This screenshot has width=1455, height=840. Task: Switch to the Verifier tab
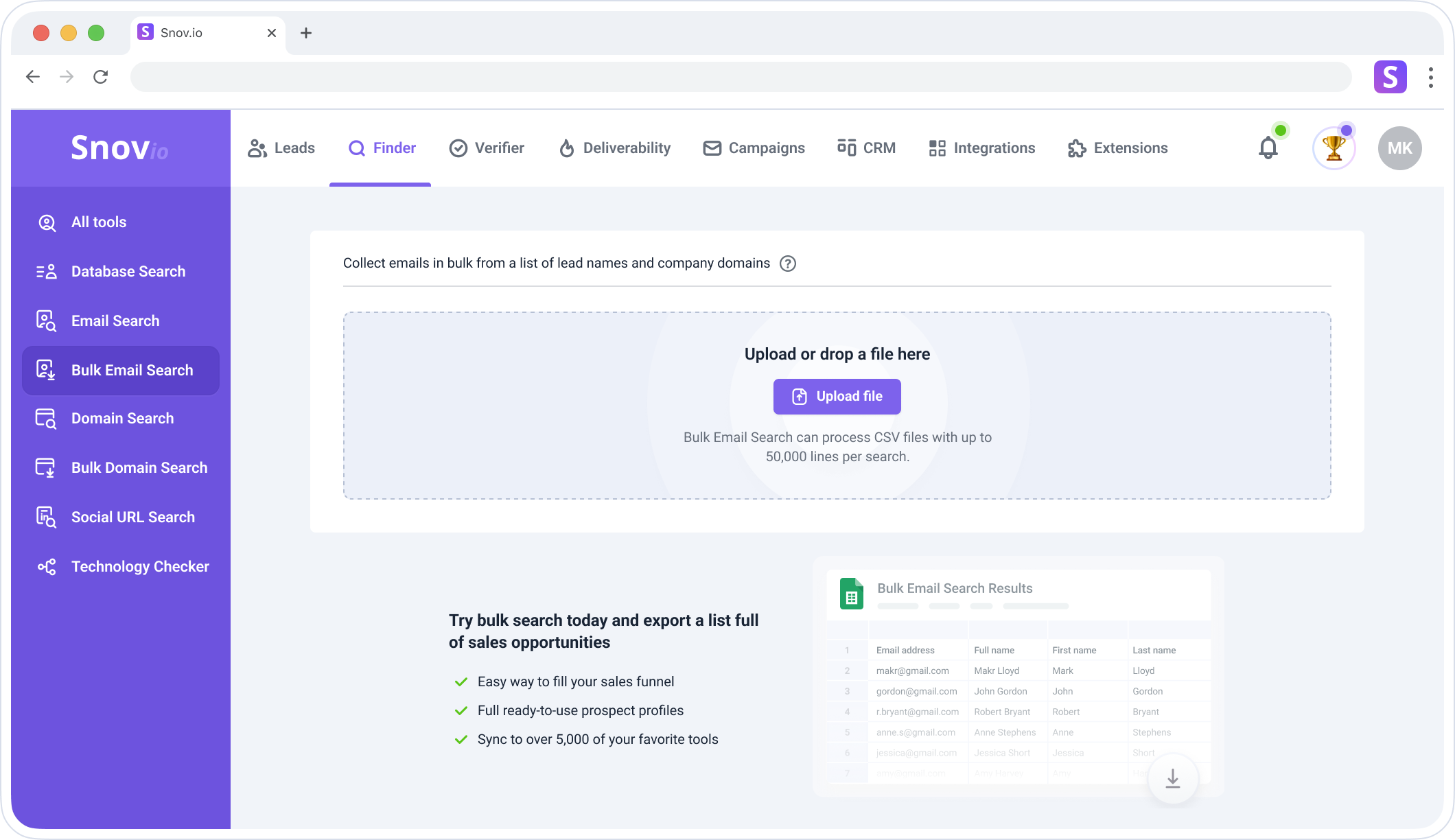pos(487,148)
